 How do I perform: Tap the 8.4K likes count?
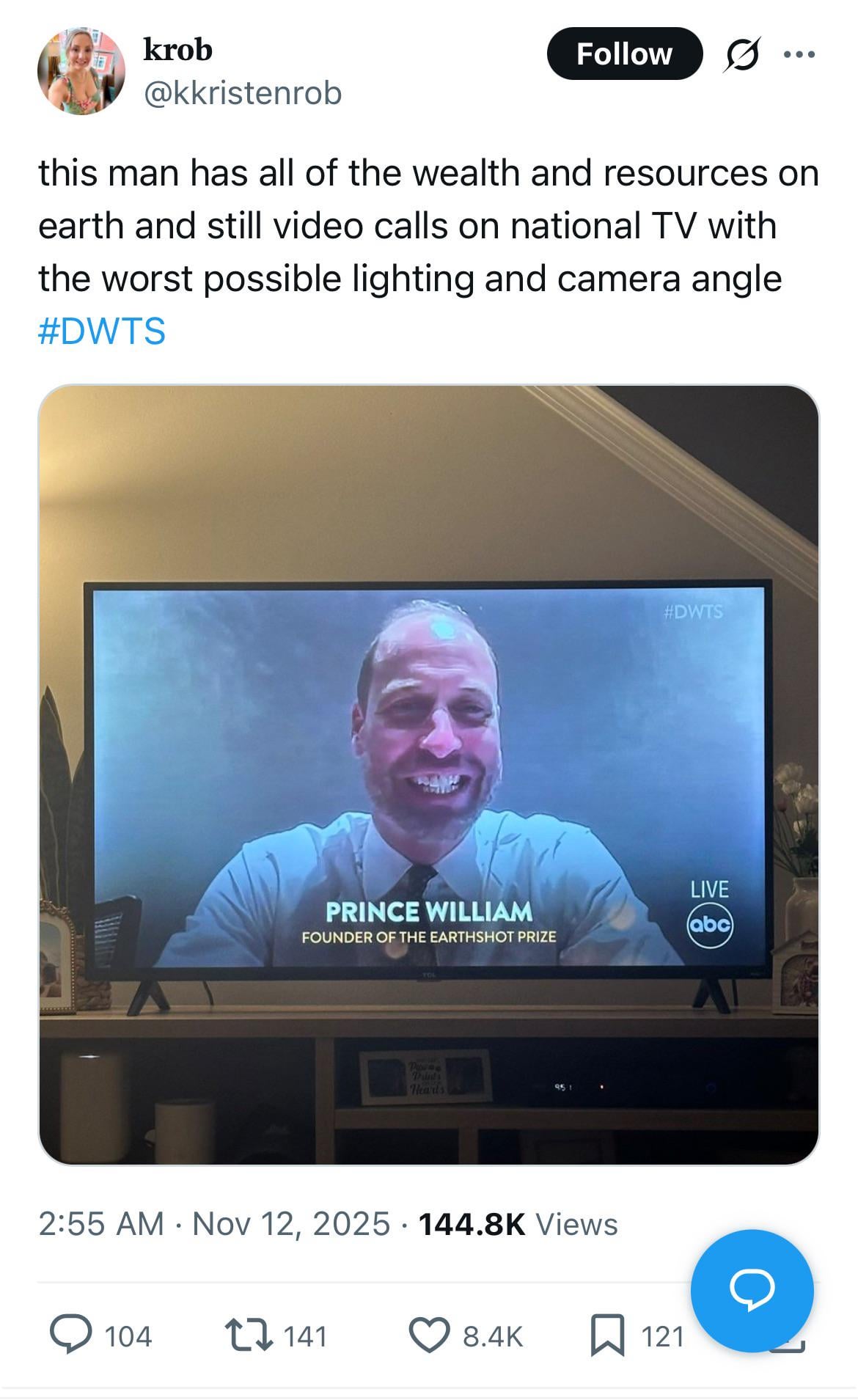point(493,1336)
